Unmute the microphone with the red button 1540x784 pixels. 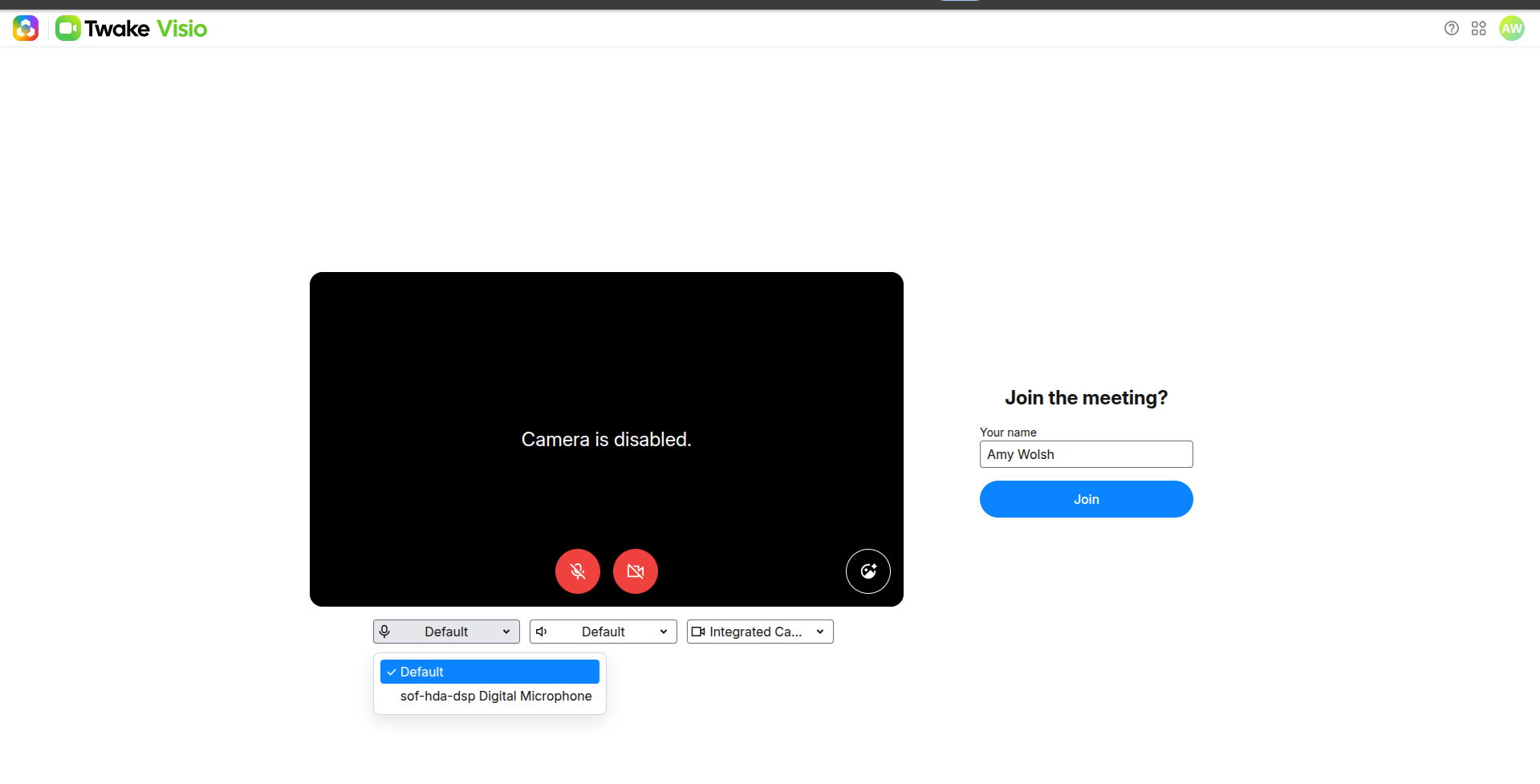point(578,571)
